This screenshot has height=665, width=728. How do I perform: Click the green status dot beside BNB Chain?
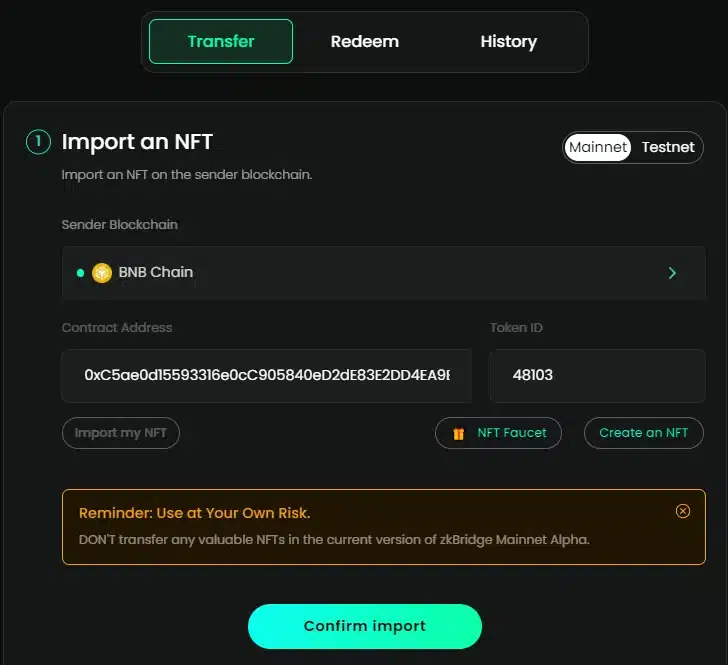[80, 272]
